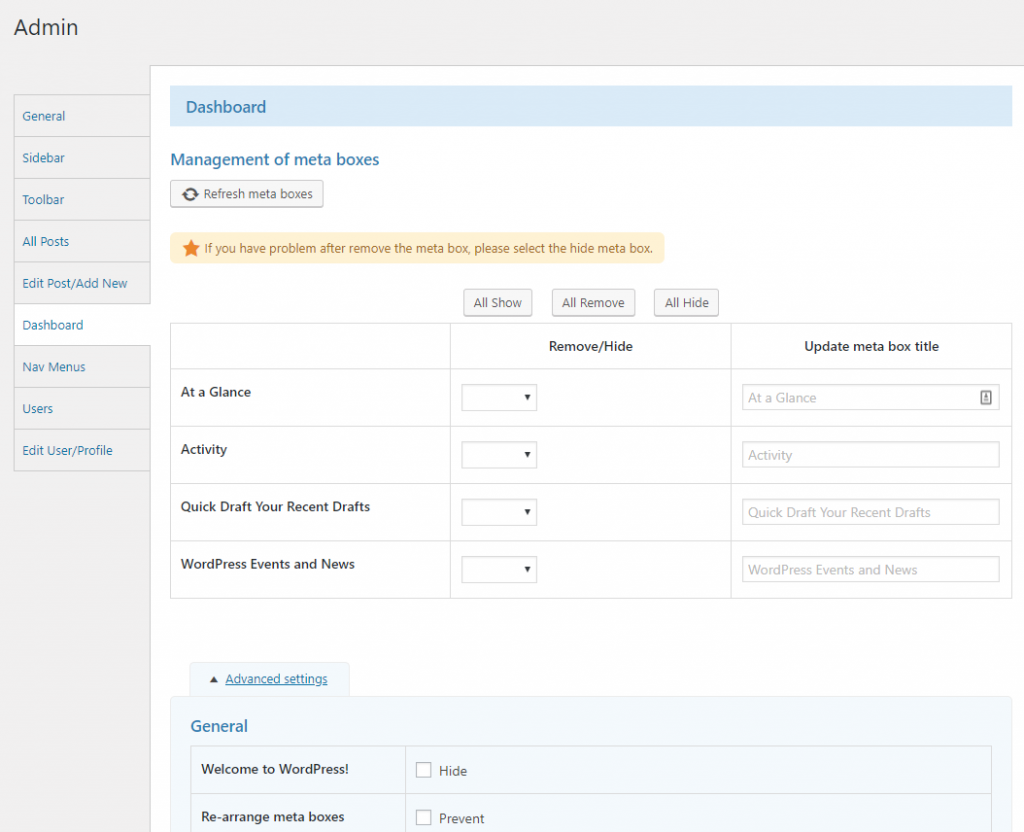Click the autofill icon inside the At a Glance field
This screenshot has height=832, width=1024.
pos(986,397)
